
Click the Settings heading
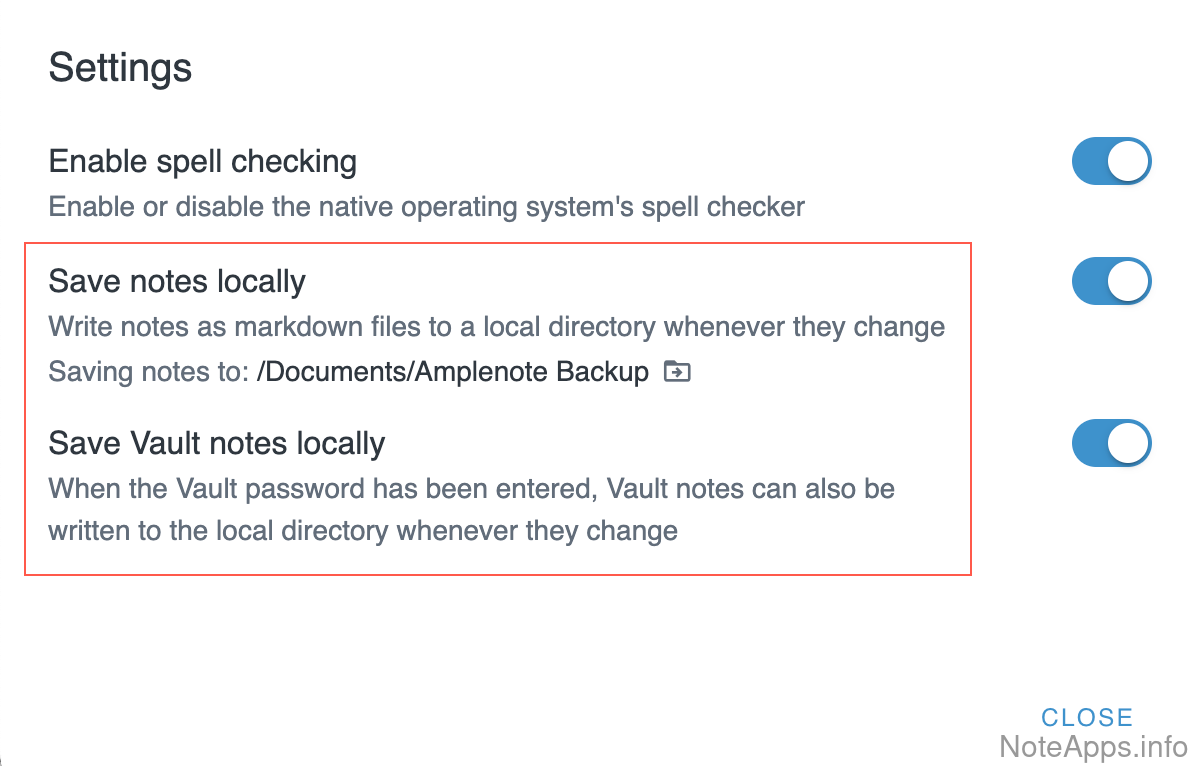[120, 69]
